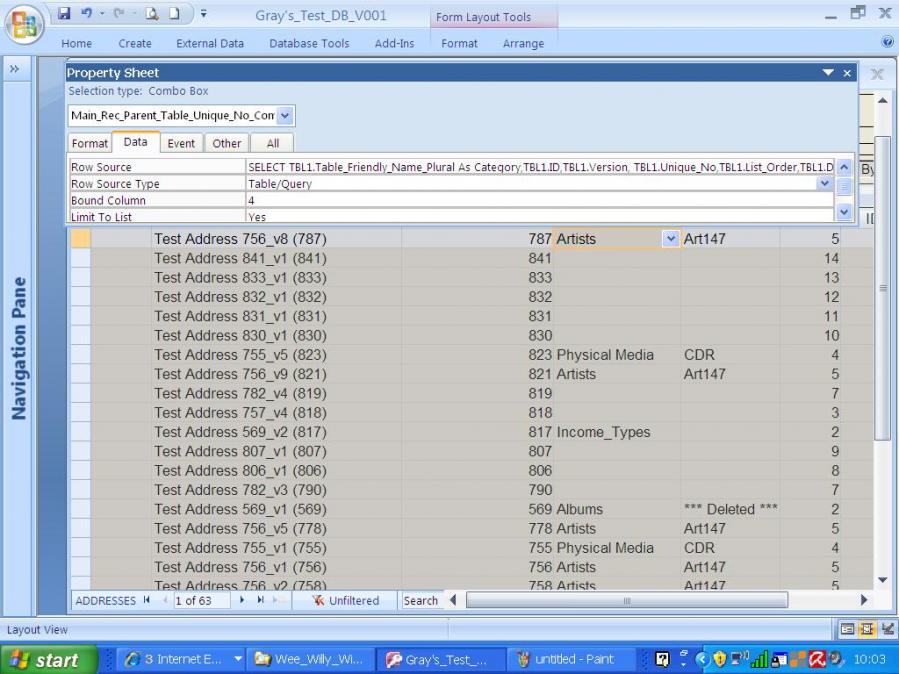Toggle the Unfiltered filter indicator

pyautogui.click(x=345, y=601)
